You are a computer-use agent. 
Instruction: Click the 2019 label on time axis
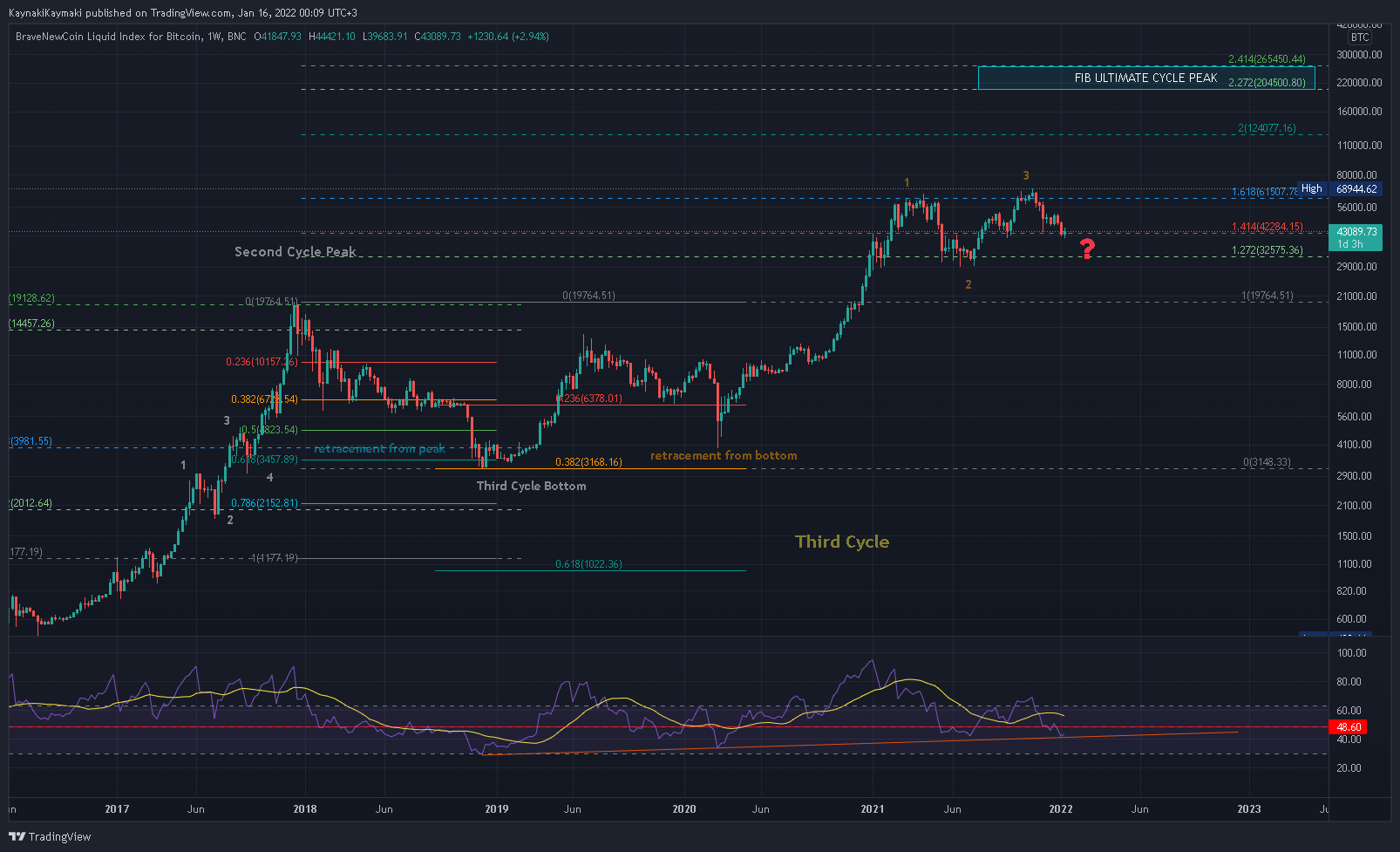pyautogui.click(x=496, y=809)
